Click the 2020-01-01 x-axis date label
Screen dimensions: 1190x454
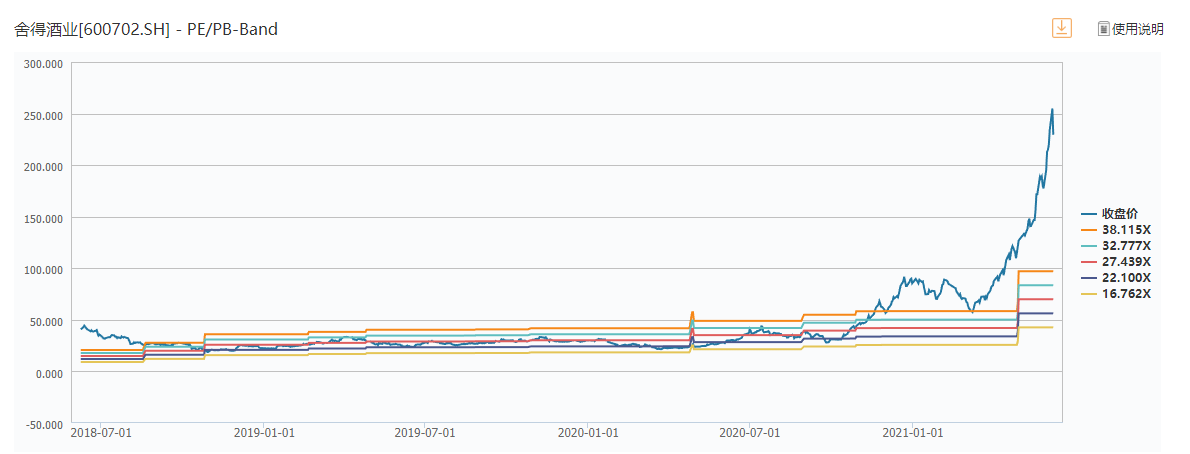pos(588,433)
